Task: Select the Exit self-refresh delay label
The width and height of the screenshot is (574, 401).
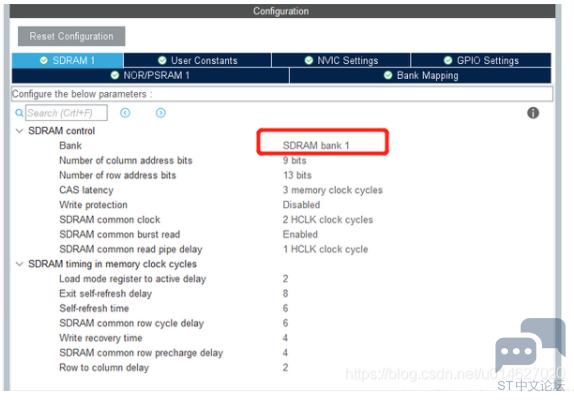Action: [x=105, y=294]
